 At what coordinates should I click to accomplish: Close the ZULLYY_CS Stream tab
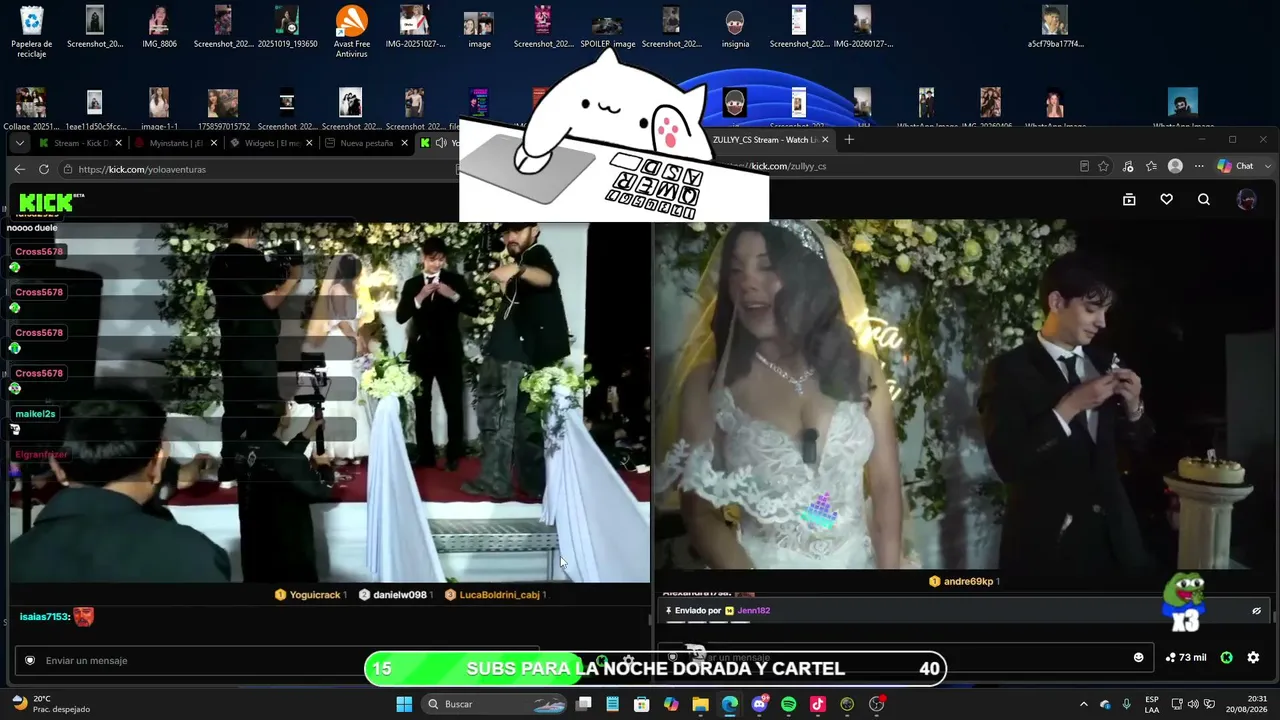coord(825,140)
